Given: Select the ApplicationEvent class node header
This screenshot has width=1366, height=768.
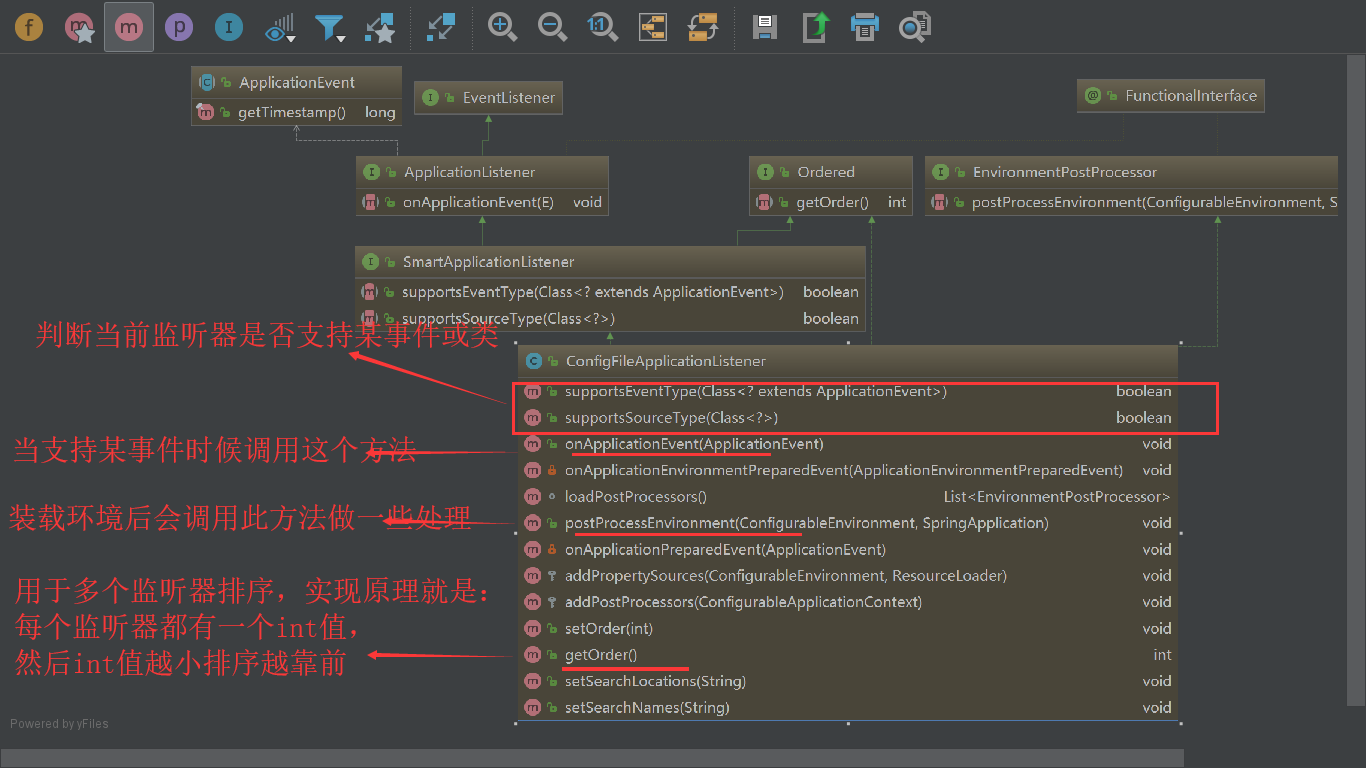Looking at the screenshot, I should (296, 82).
